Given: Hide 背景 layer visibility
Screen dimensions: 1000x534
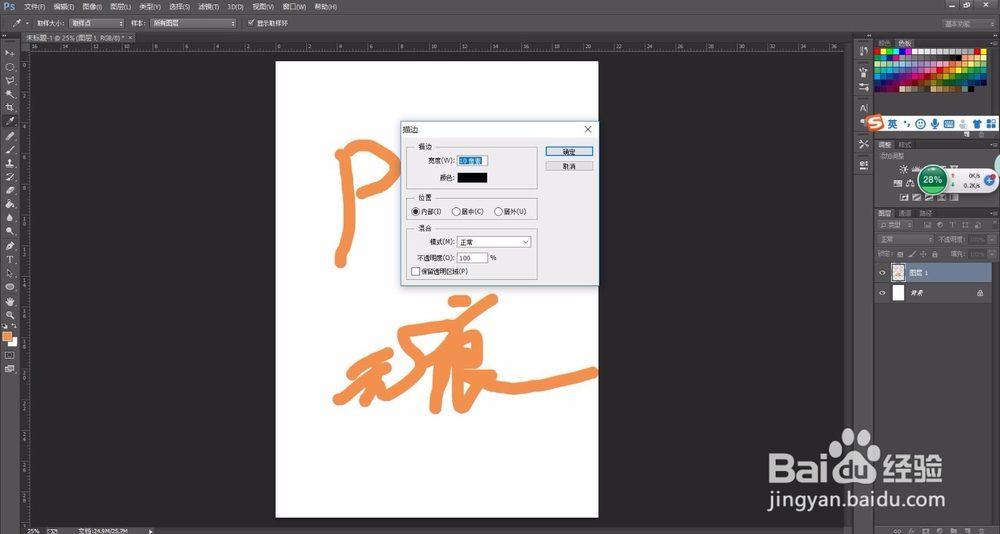Looking at the screenshot, I should 882,293.
